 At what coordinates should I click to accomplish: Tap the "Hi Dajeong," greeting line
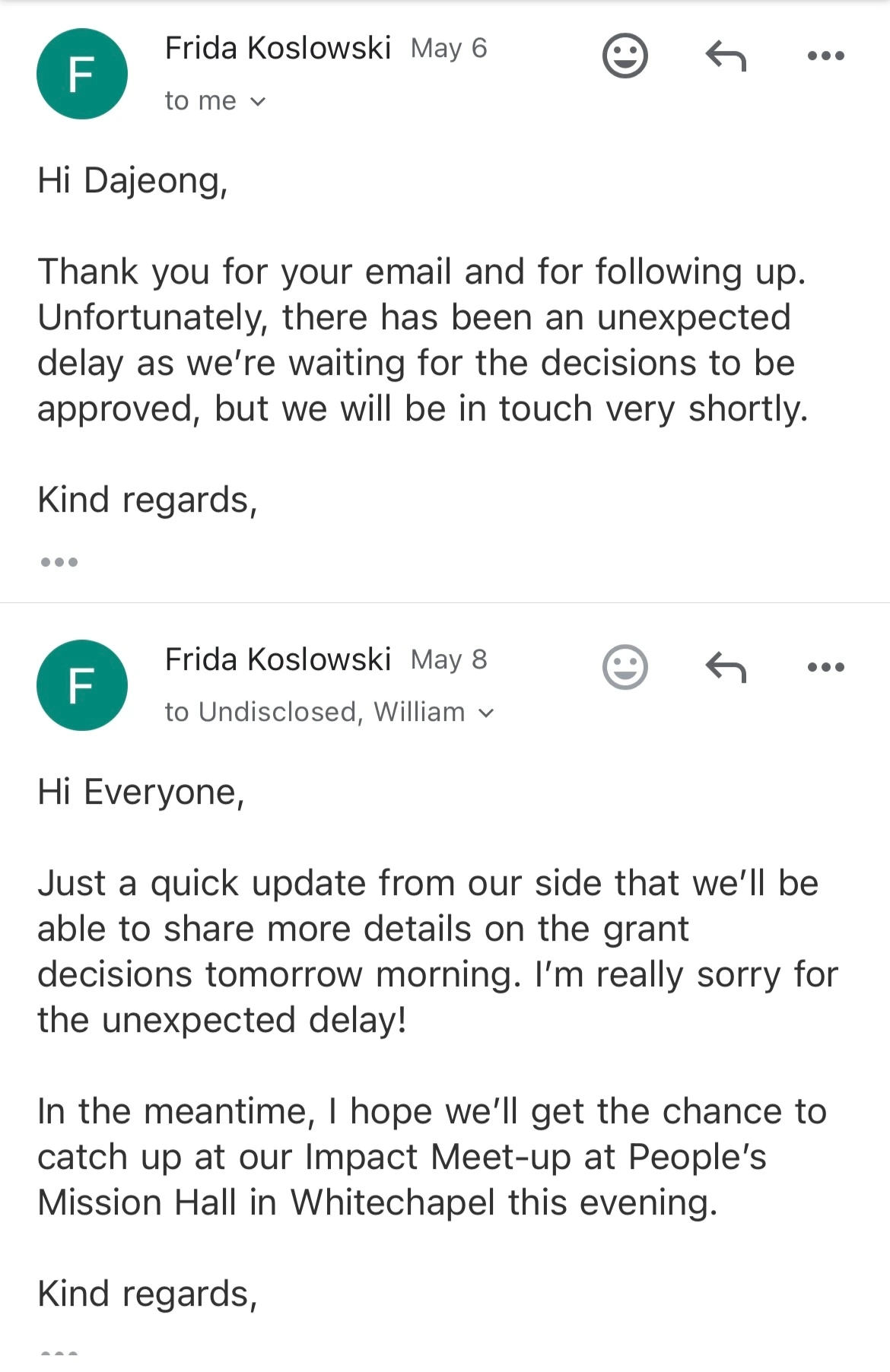[133, 181]
